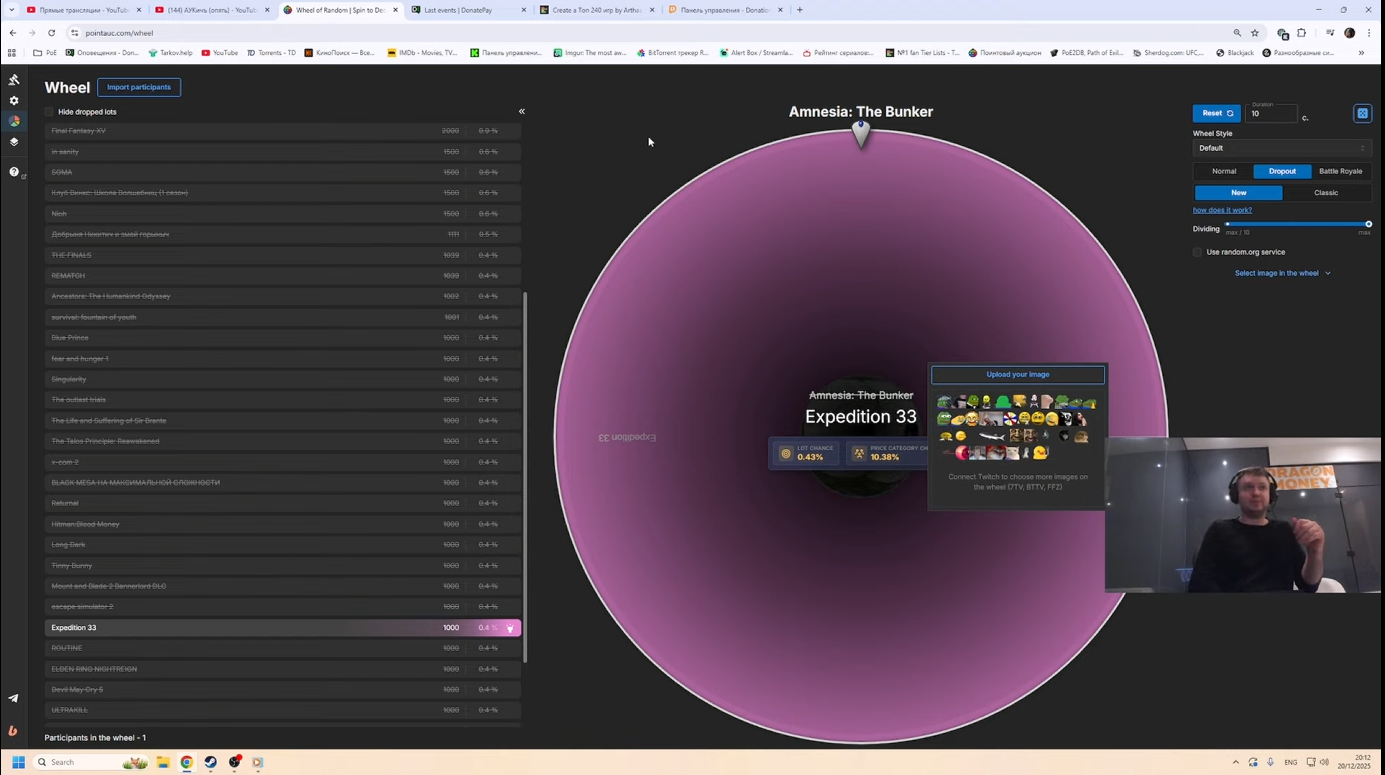Open the Tarkov.help bookmark
1385x775 pixels.
pyautogui.click(x=170, y=53)
